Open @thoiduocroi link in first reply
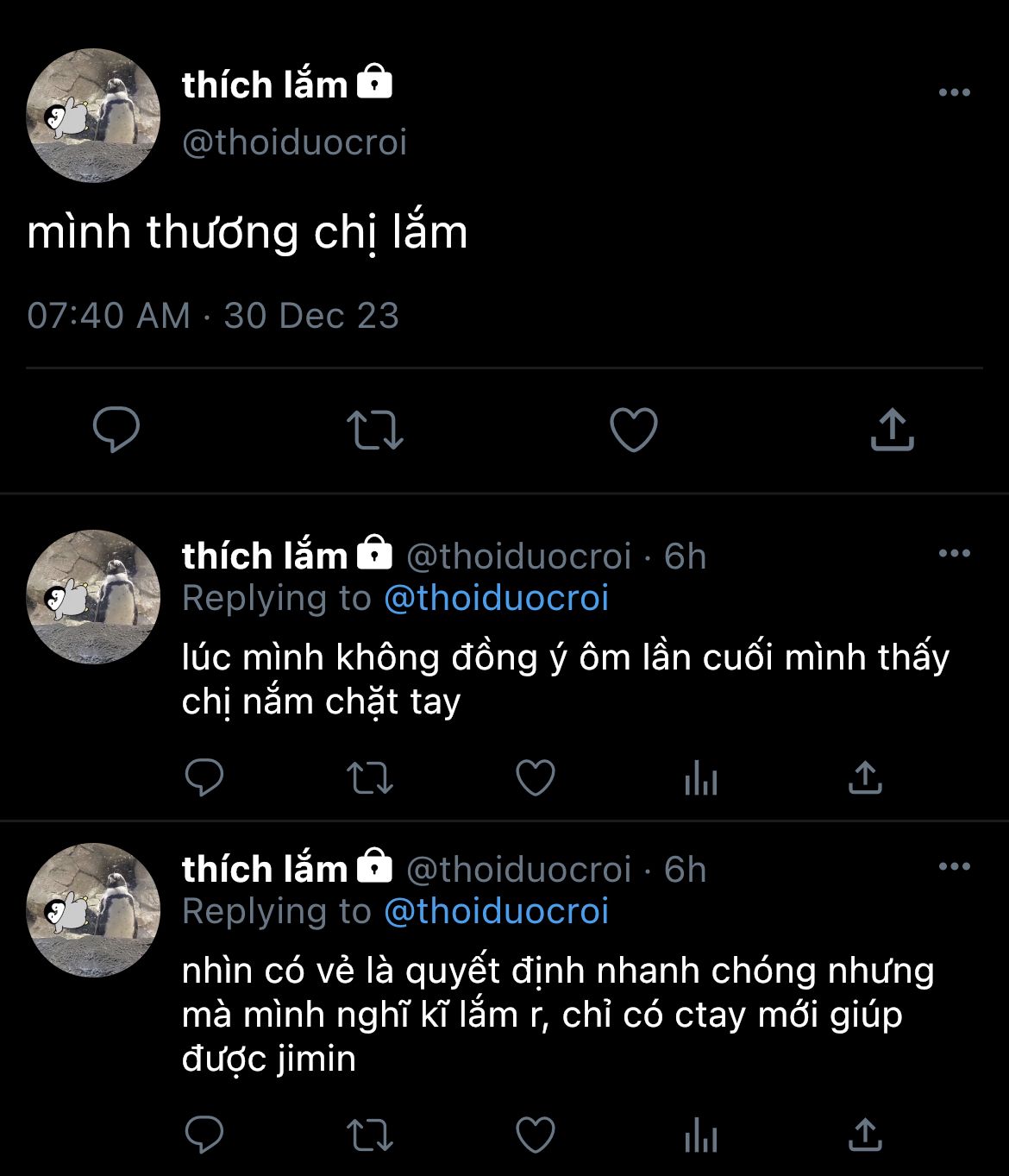The image size is (1009, 1176). point(496,598)
